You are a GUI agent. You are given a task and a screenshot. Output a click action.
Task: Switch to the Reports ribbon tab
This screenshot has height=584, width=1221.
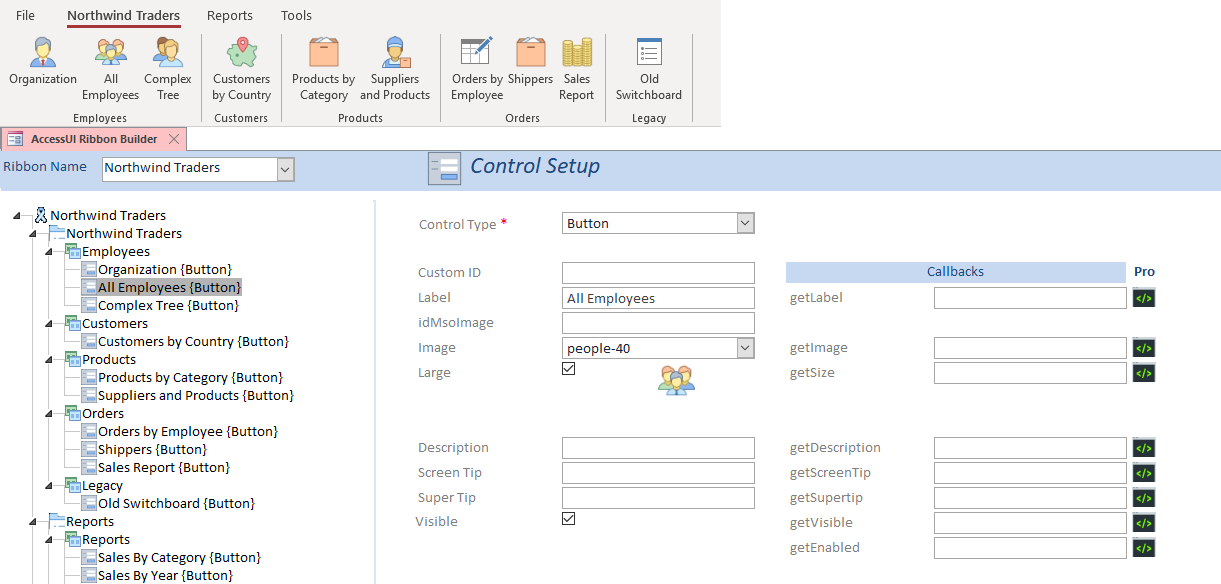[230, 15]
